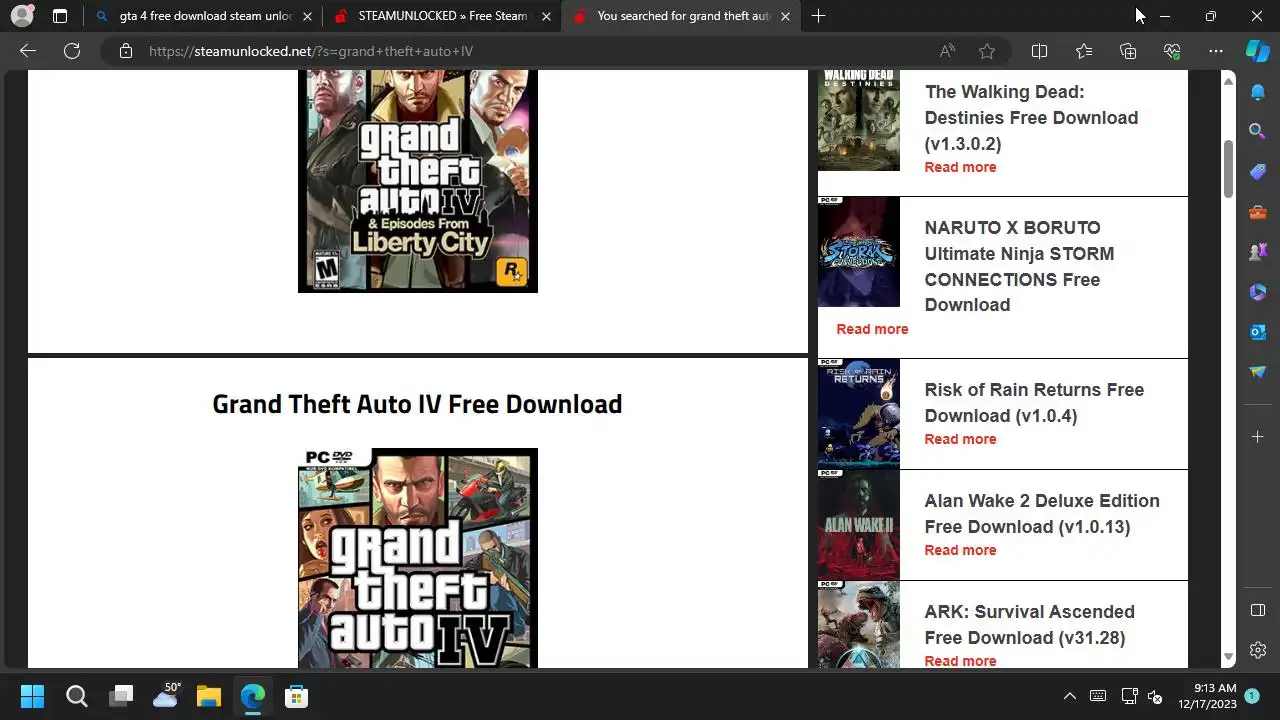Screen dimensions: 1280x720
Task: Open sidebar Tools briefcase icon
Action: pos(1258,211)
